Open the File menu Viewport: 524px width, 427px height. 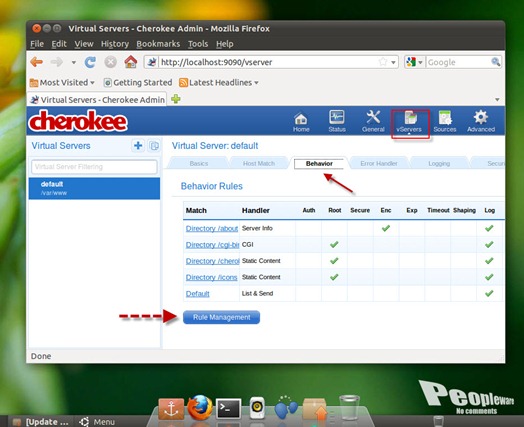pos(37,44)
